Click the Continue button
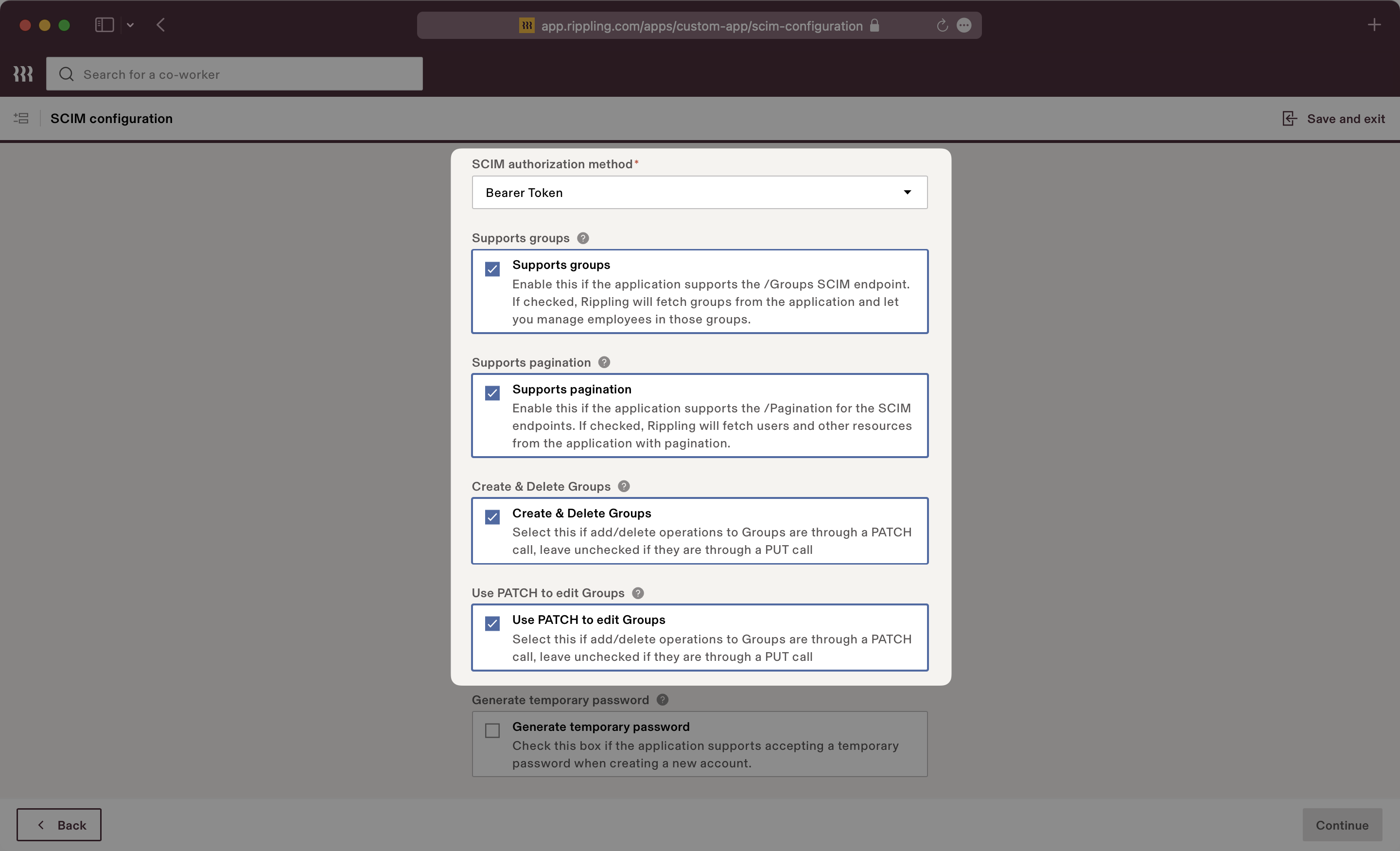The height and width of the screenshot is (851, 1400). click(1342, 825)
